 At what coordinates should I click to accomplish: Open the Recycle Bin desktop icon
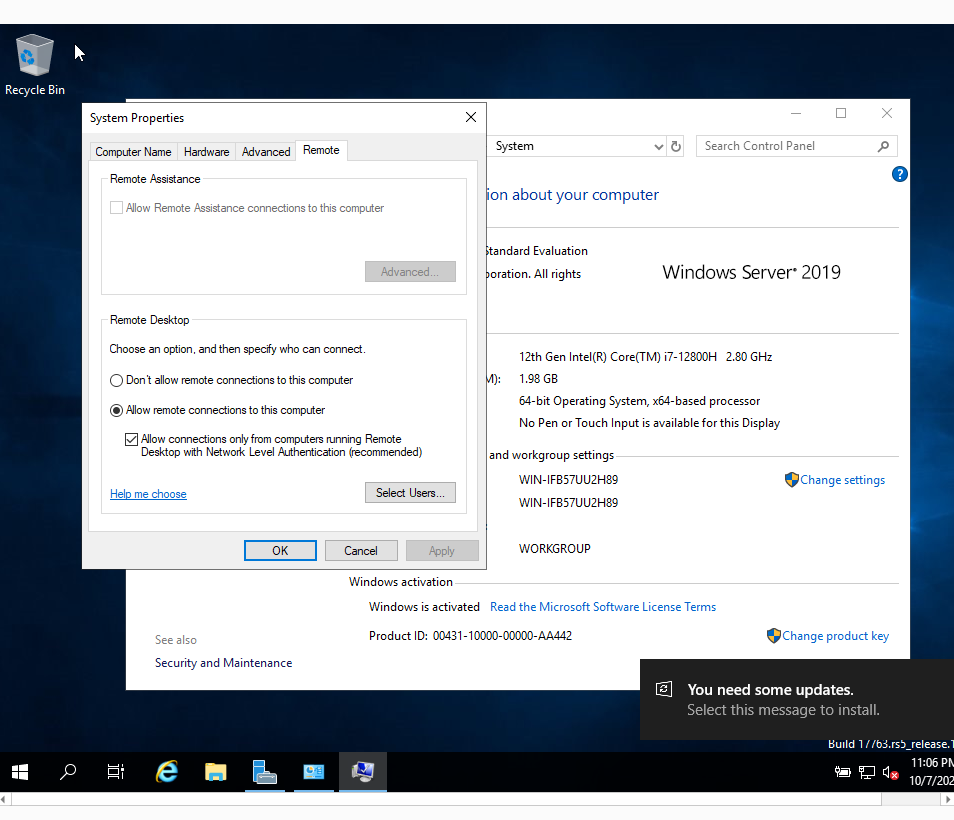click(x=35, y=64)
